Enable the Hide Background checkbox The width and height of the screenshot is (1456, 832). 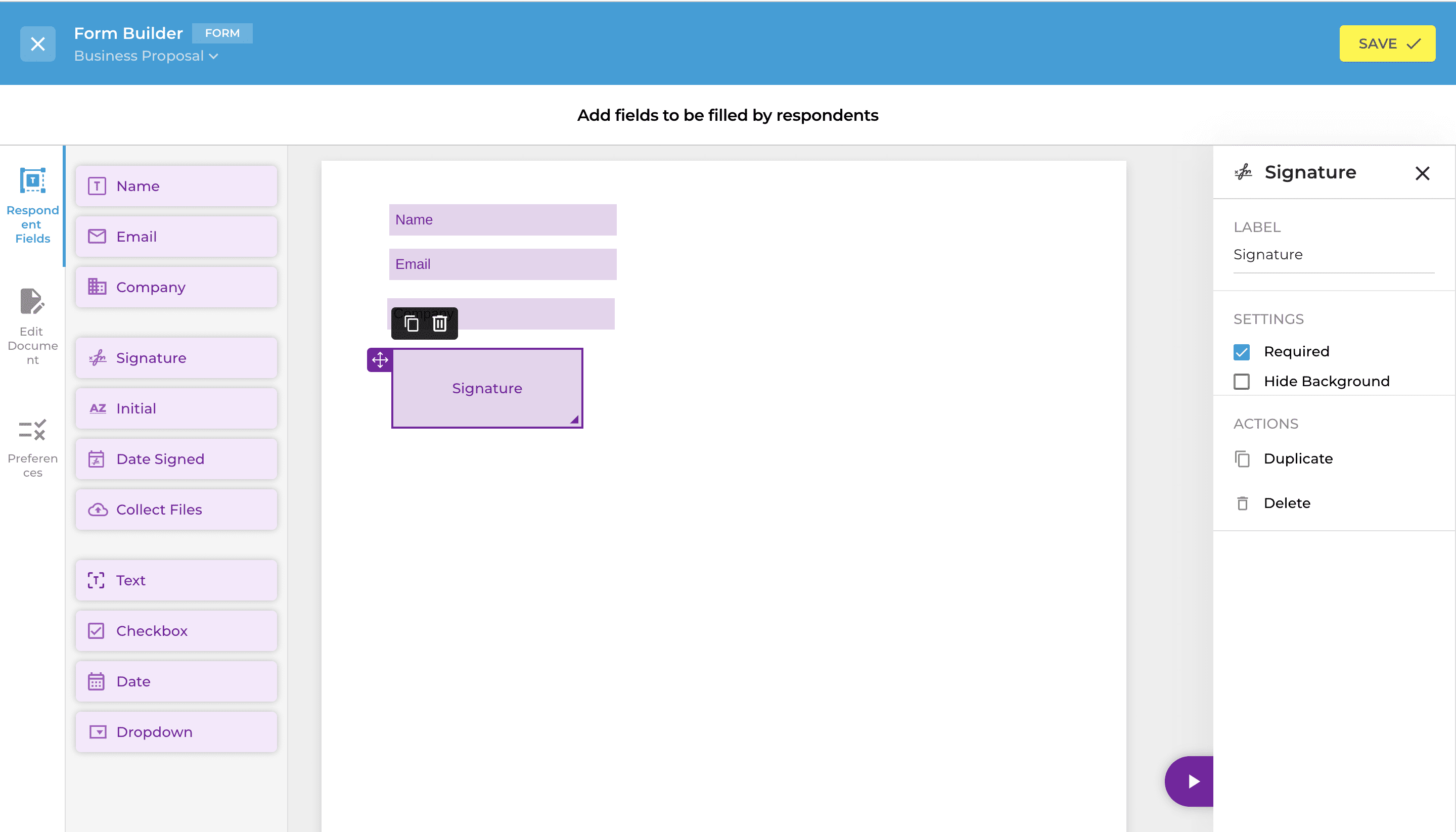[1241, 382]
